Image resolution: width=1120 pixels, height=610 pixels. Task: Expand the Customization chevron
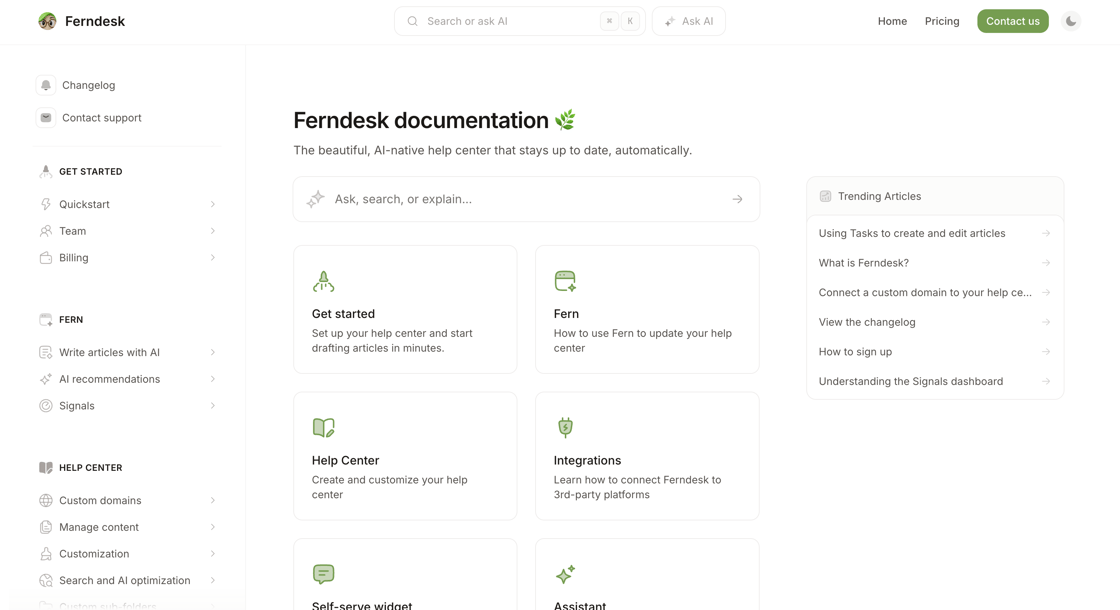[x=213, y=554]
